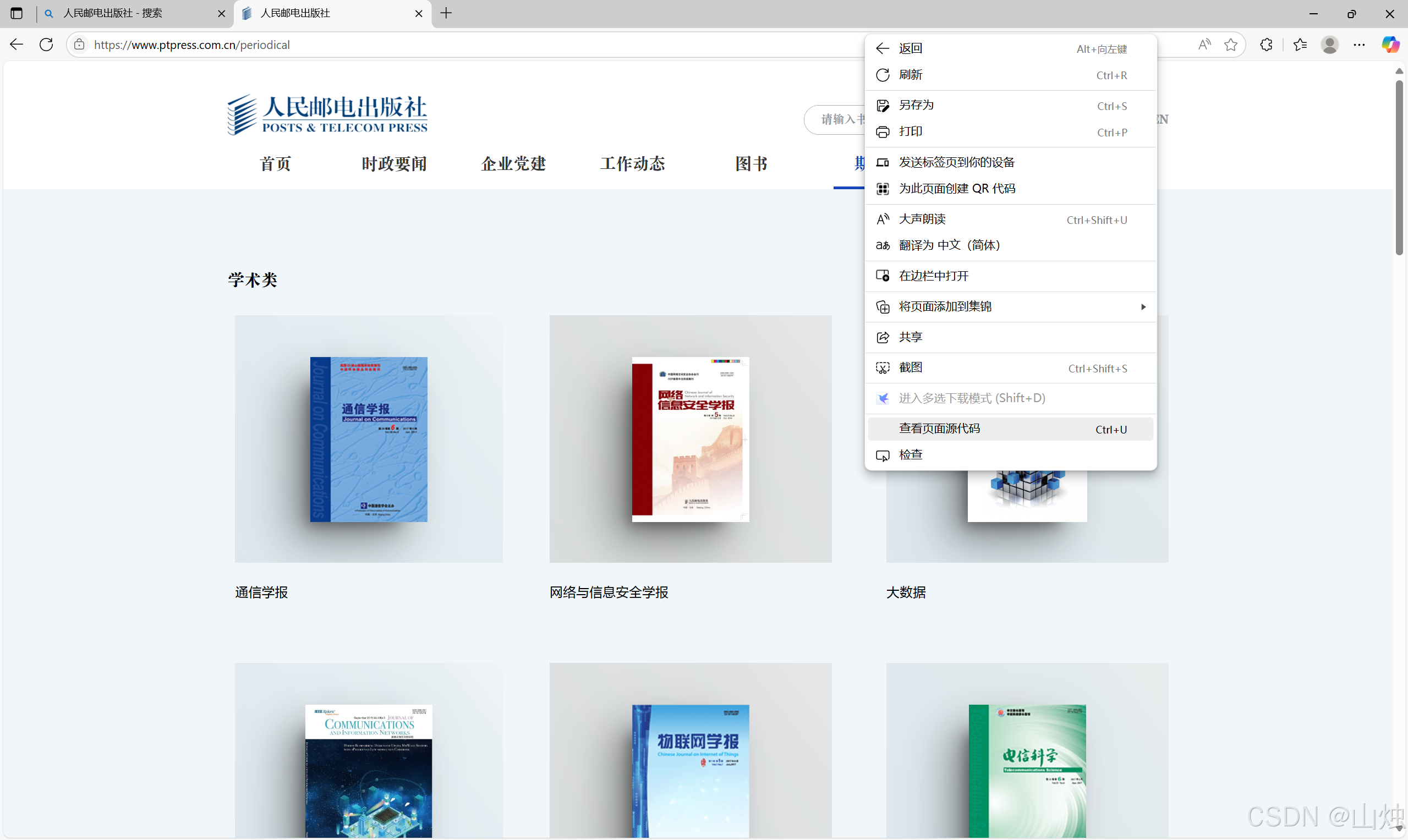
Task: Add page to favorites star icon
Action: (1230, 45)
